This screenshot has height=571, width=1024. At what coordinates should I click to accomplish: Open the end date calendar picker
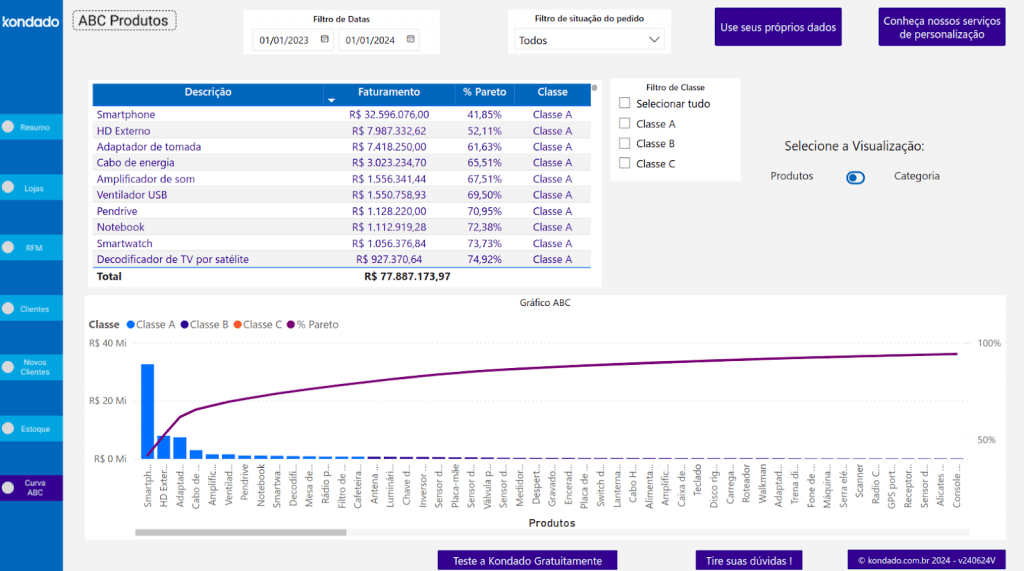pyautogui.click(x=410, y=40)
